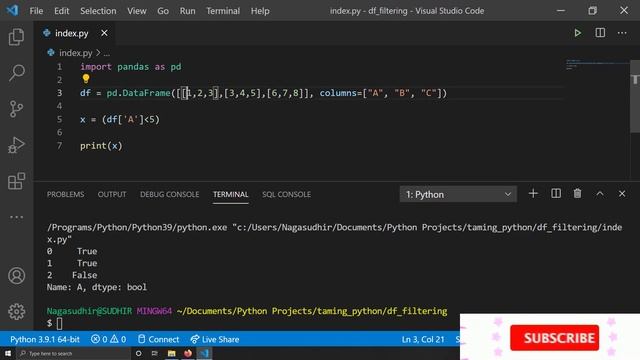Select the TERMINAL tab

231,194
